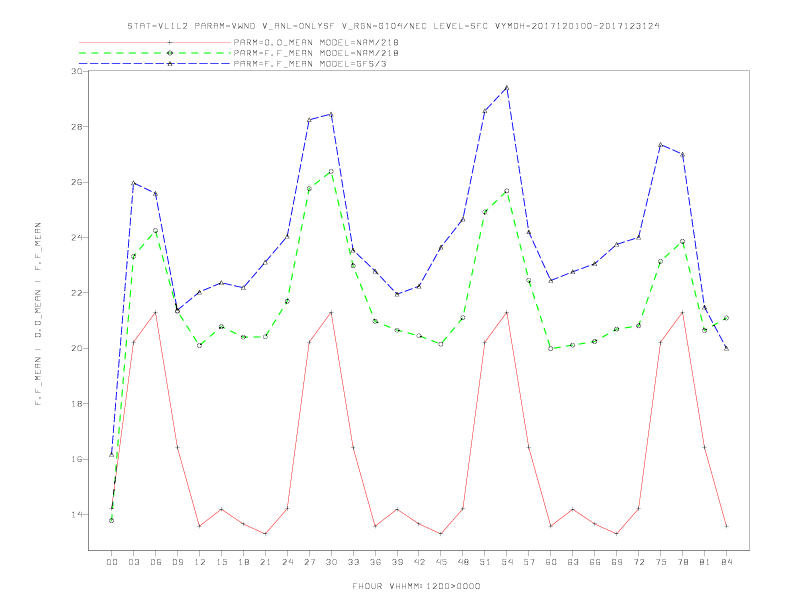Click the green dashed legend line sample
The width and height of the screenshot is (792, 612).
pos(155,53)
